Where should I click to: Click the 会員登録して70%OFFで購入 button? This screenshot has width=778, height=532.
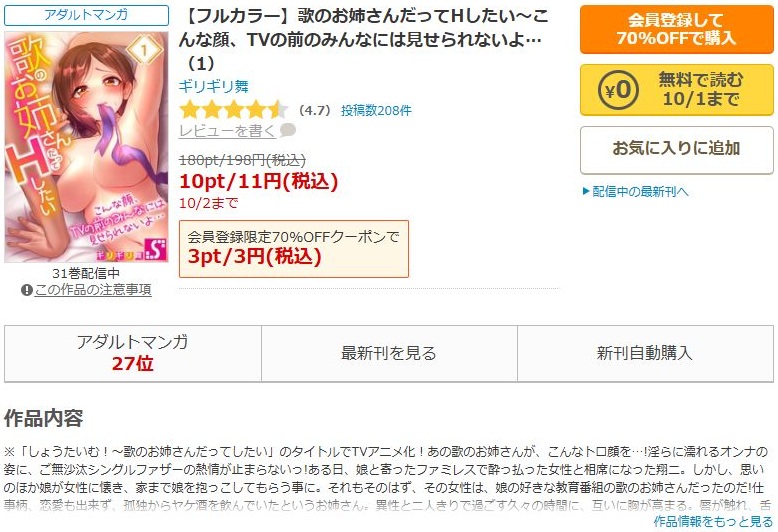pos(677,29)
